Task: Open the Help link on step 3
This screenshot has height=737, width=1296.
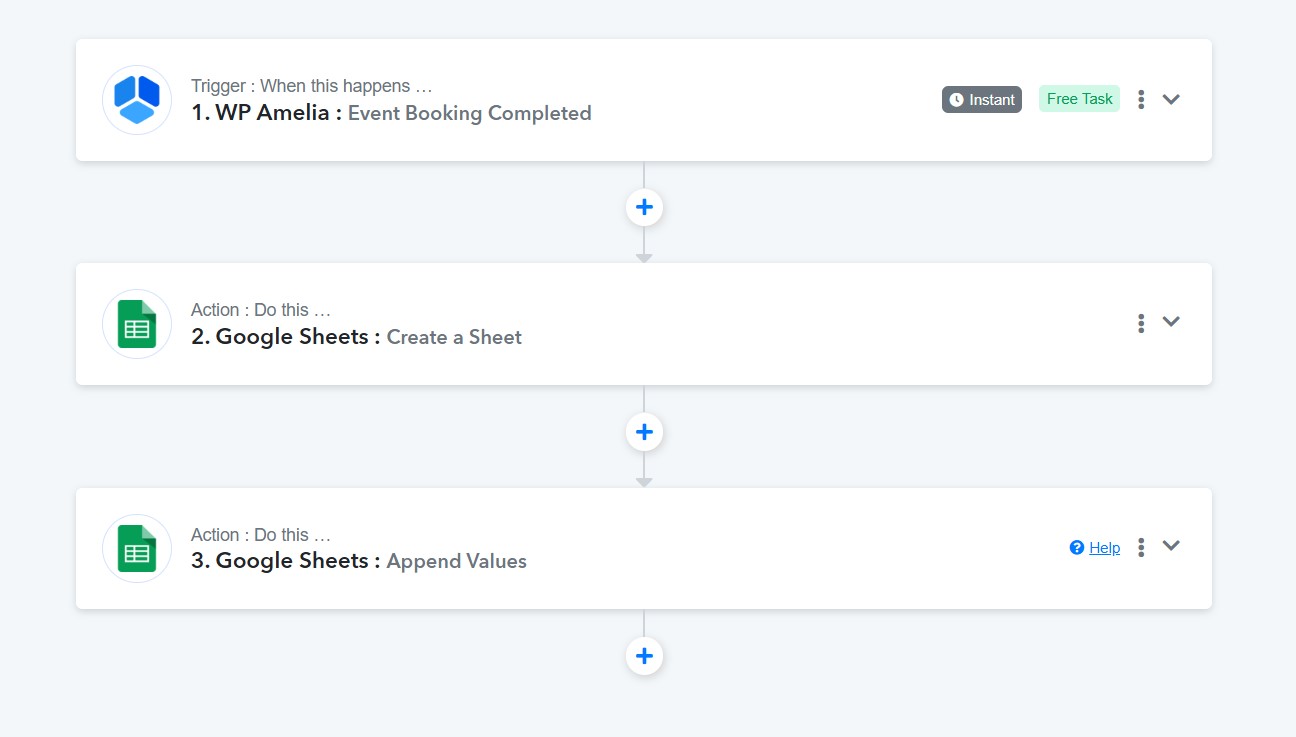Action: point(1104,547)
